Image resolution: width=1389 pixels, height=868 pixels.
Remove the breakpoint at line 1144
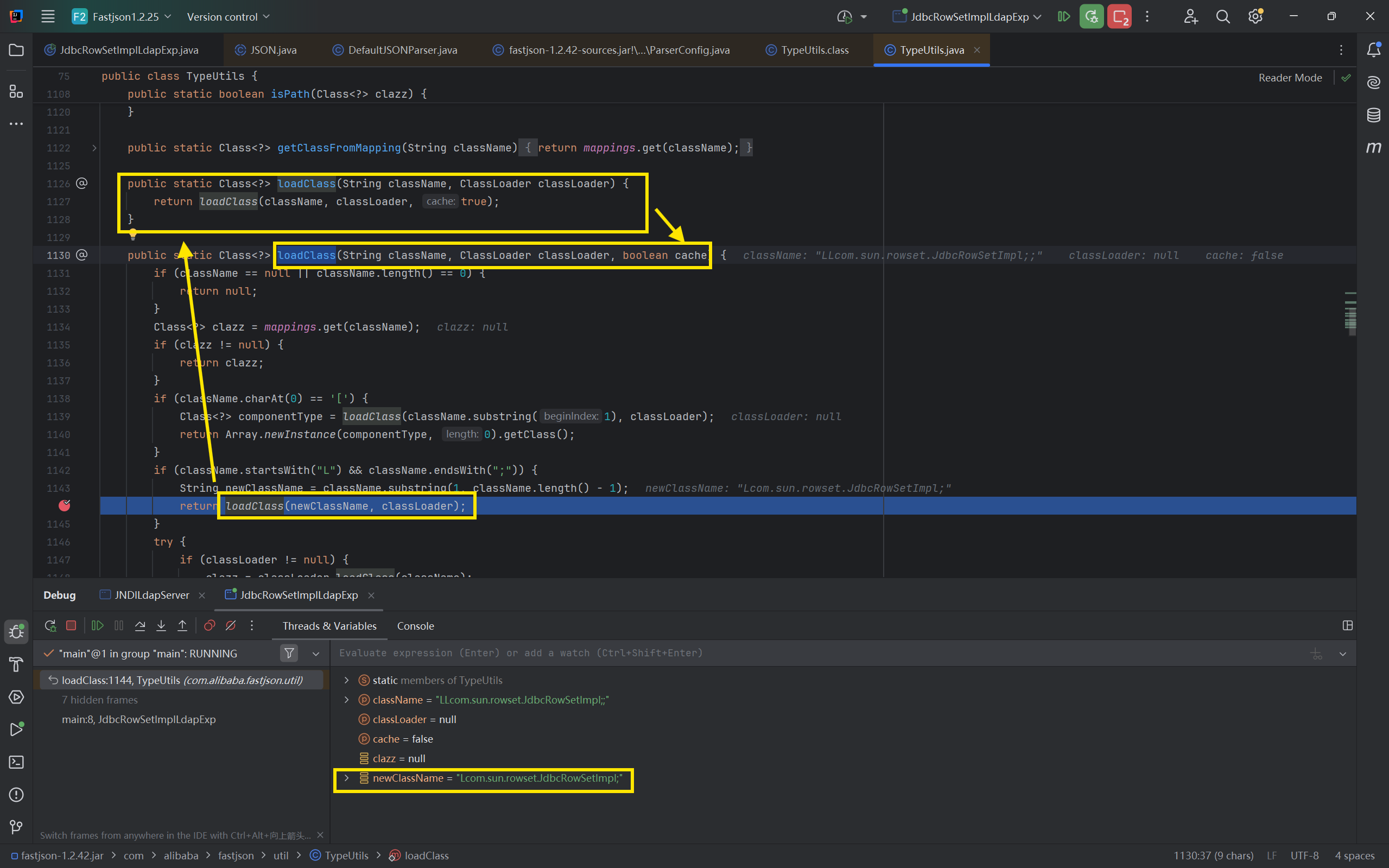[64, 505]
